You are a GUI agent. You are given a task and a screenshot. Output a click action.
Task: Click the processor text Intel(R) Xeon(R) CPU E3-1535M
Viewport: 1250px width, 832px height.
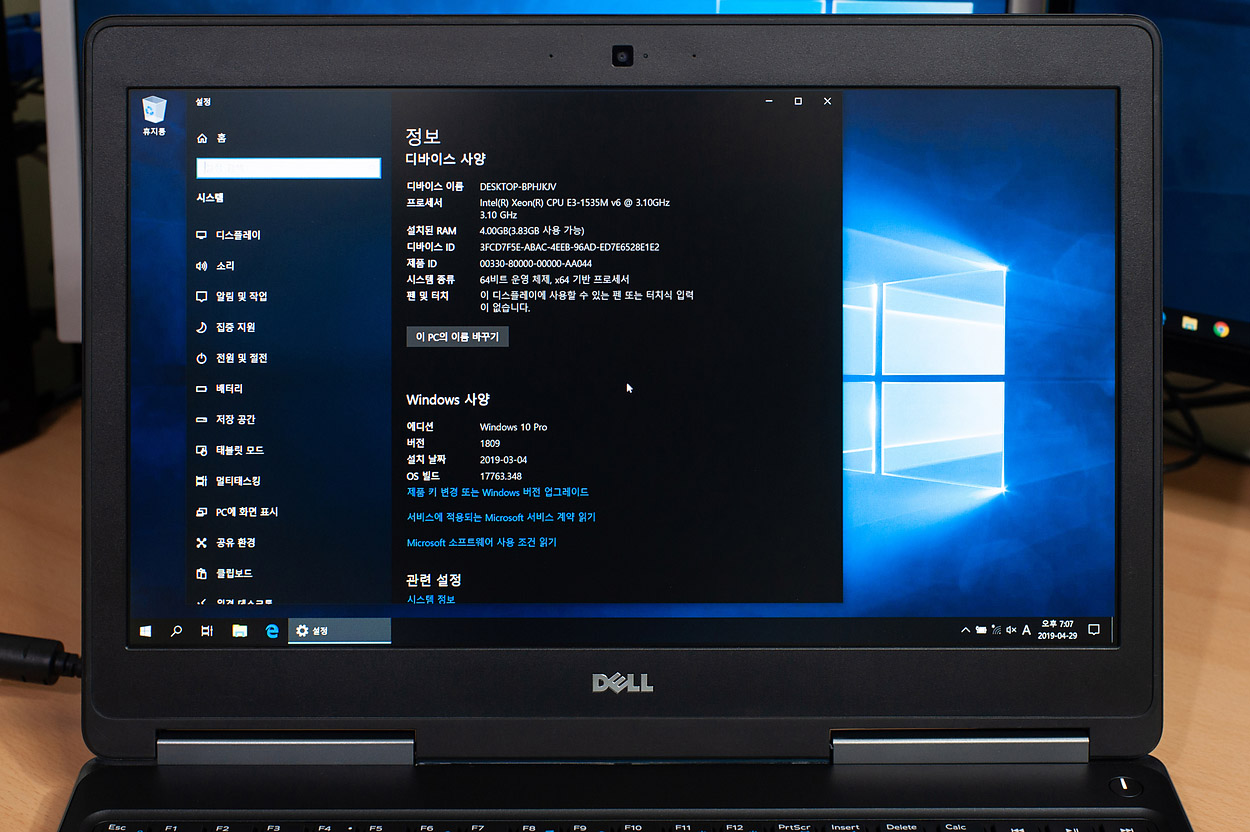click(575, 203)
